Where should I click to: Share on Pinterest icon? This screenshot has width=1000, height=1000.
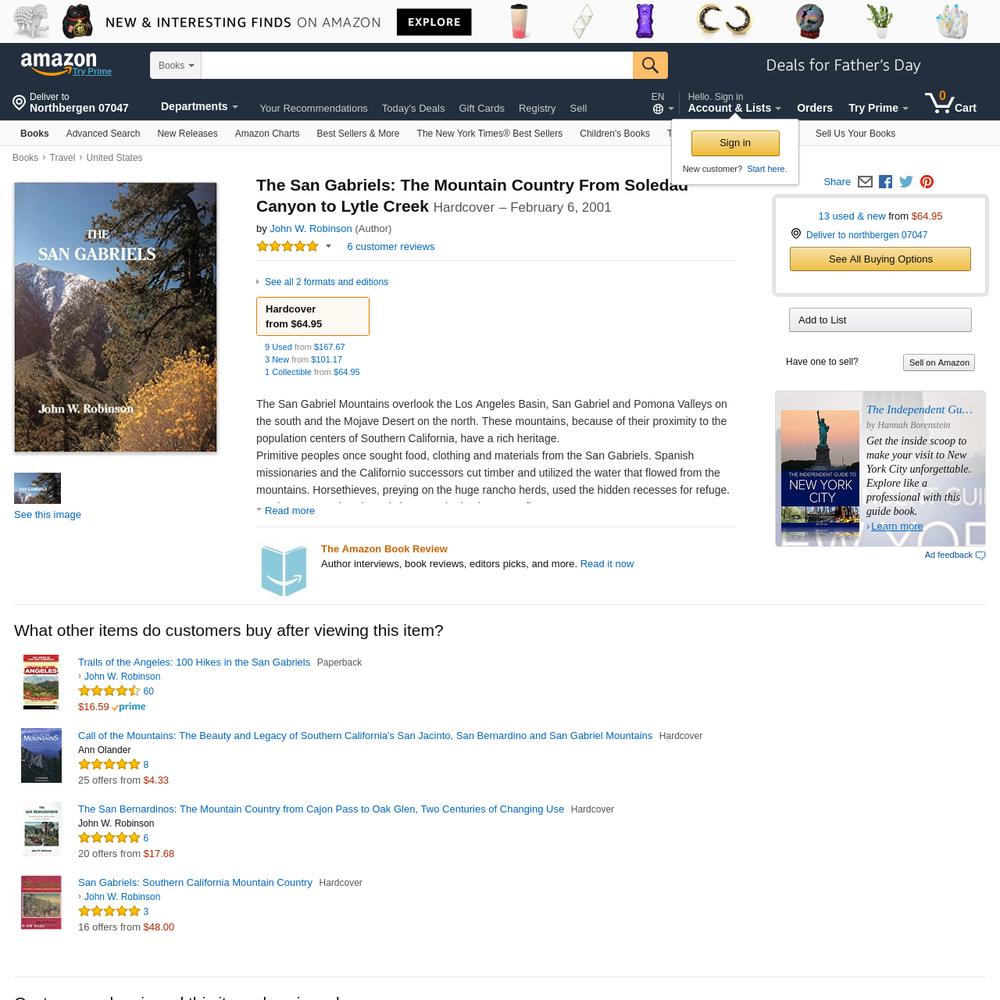tap(927, 182)
